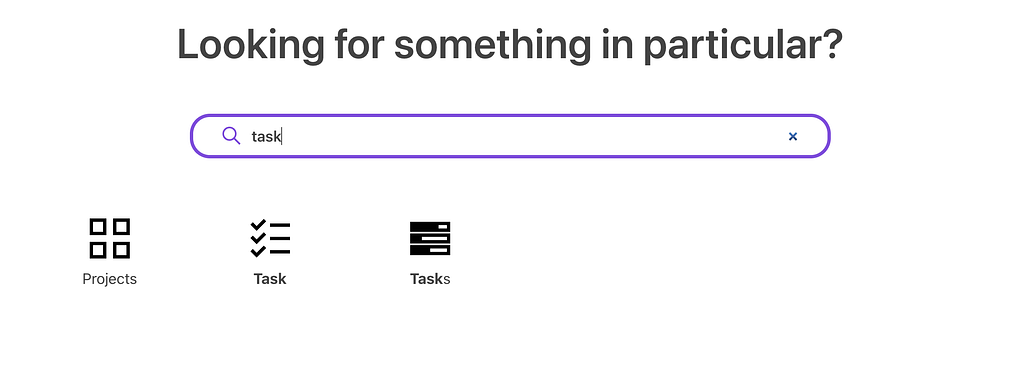This screenshot has width=1024, height=391.
Task: Place cursor in the typed word "task"
Action: 266,136
